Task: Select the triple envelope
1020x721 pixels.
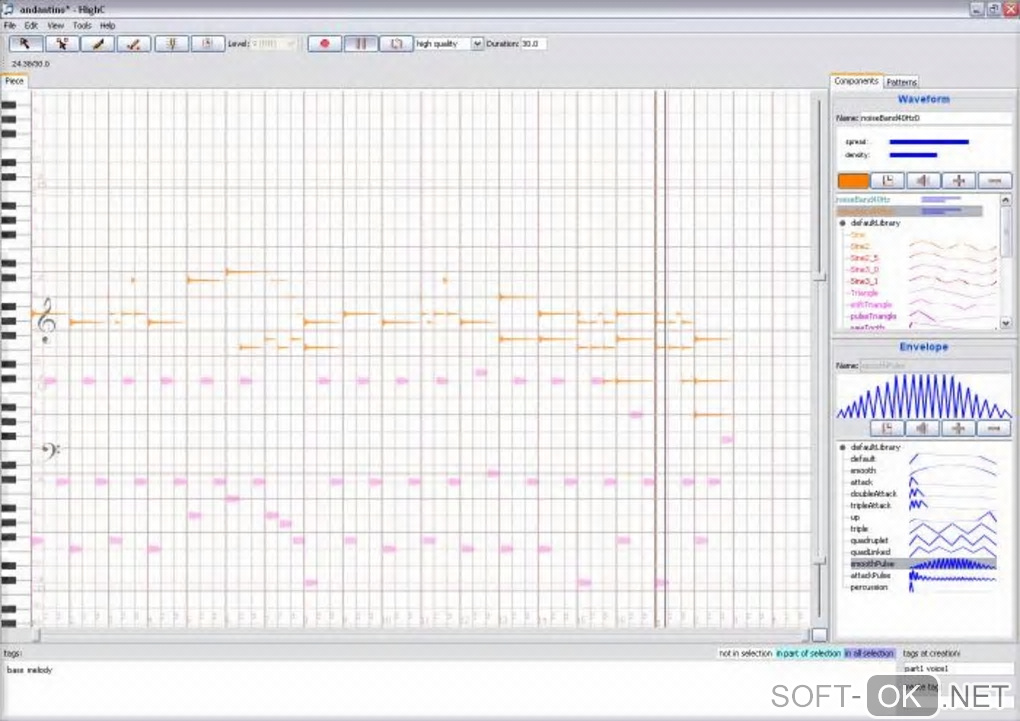Action: pyautogui.click(x=859, y=530)
